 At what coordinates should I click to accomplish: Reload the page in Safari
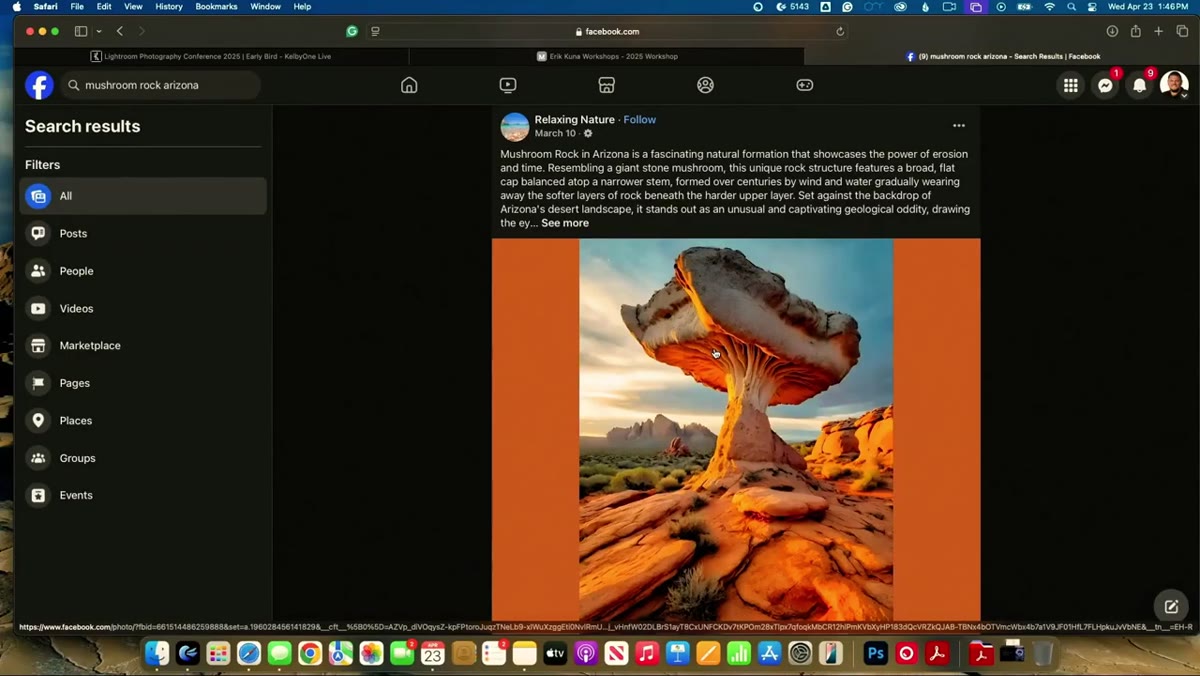[840, 31]
